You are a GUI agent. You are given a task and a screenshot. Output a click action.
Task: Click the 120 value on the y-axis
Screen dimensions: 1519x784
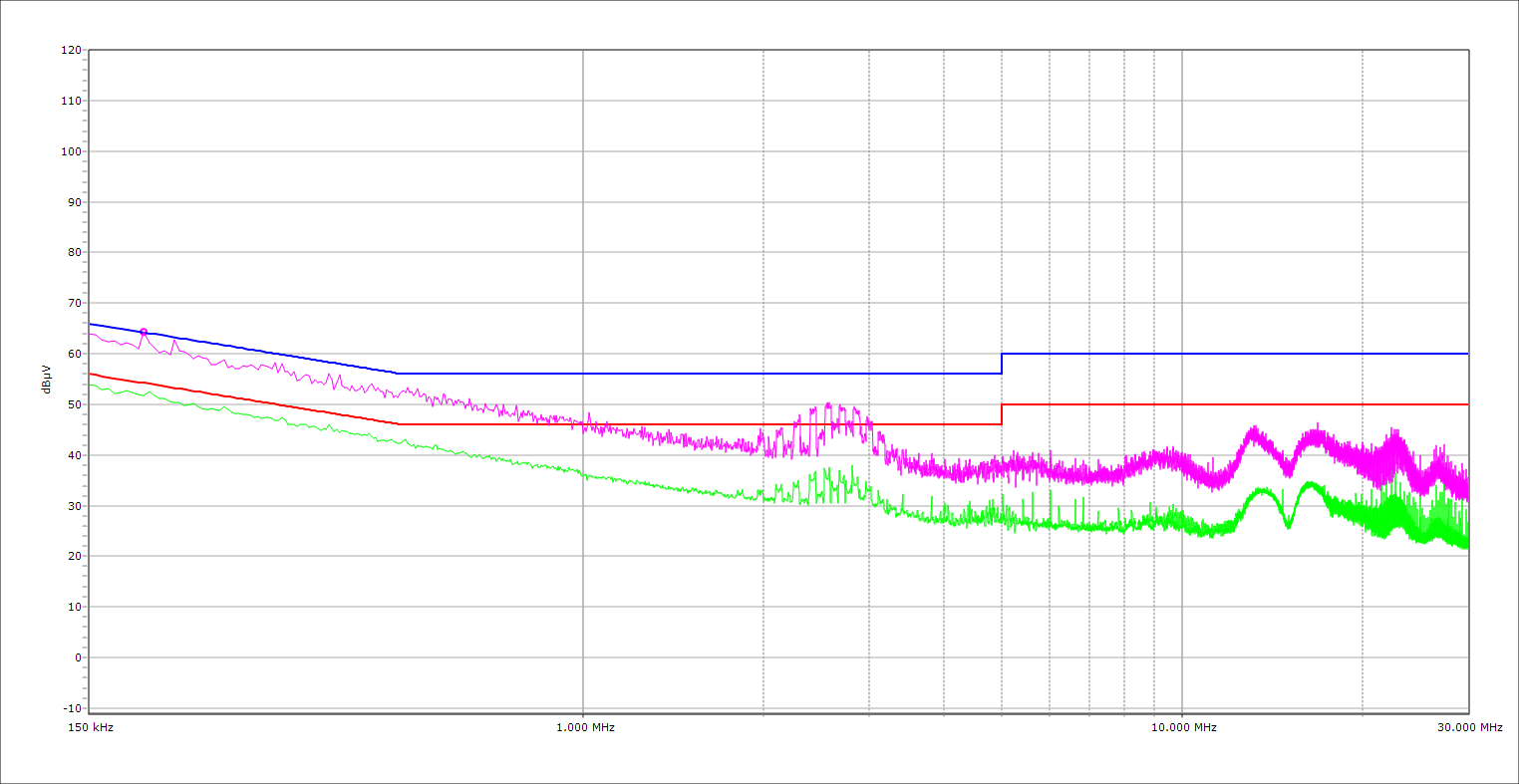[x=71, y=51]
